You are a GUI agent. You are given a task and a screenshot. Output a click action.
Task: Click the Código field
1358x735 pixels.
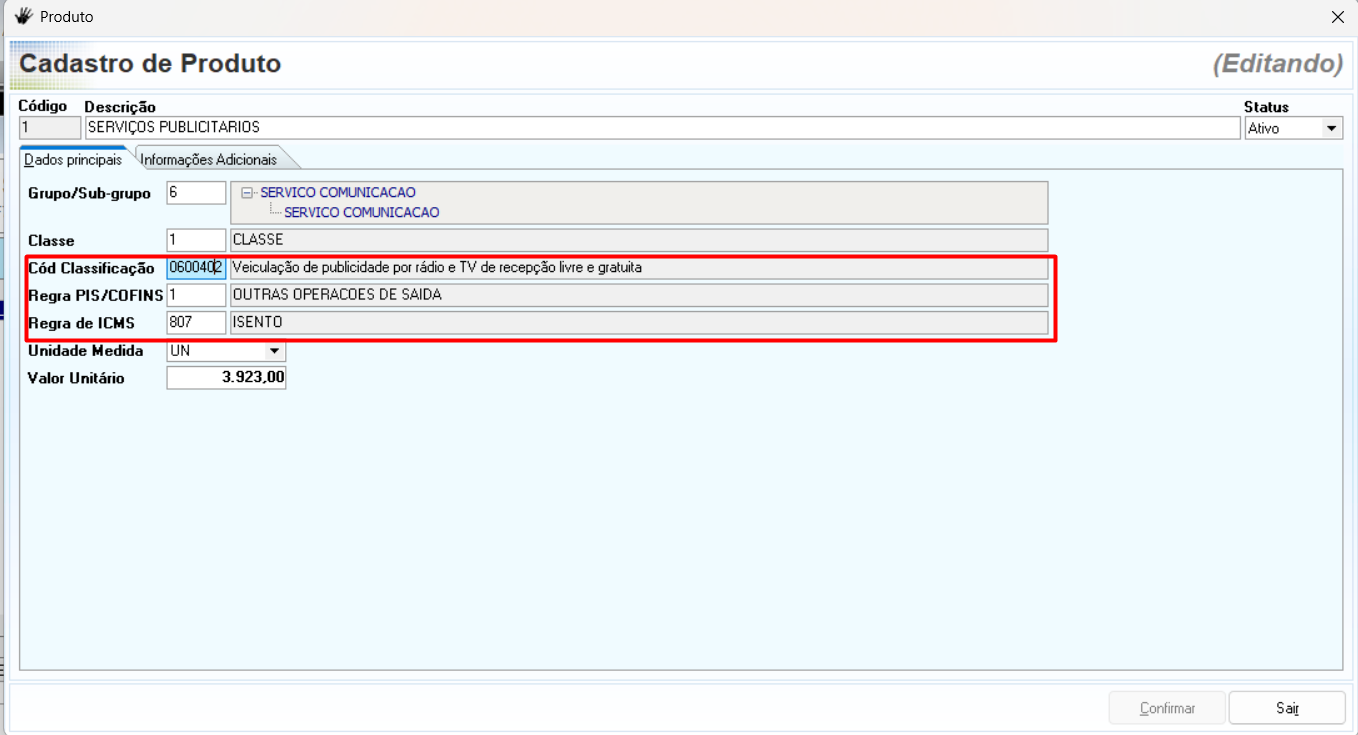tap(50, 128)
